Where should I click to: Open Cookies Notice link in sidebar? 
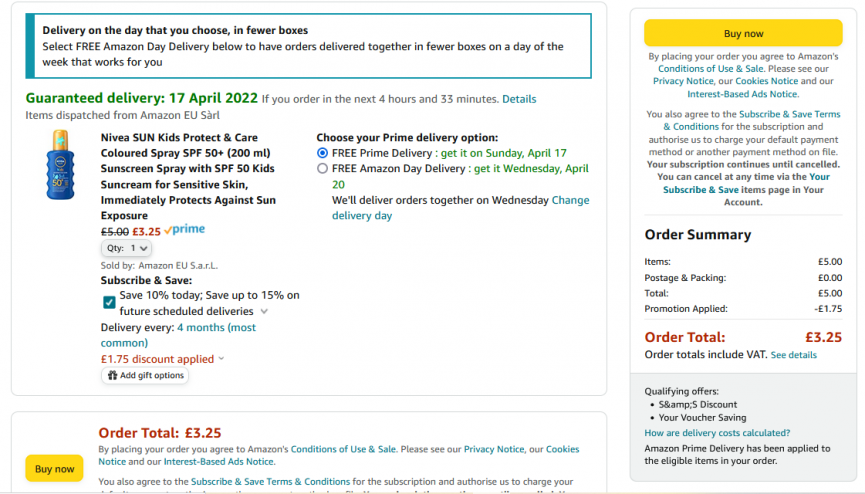click(766, 81)
